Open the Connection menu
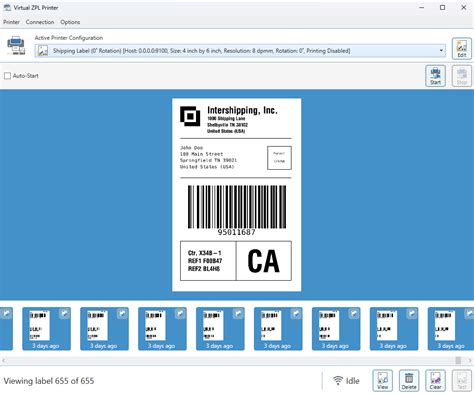The width and height of the screenshot is (474, 394). (x=40, y=22)
